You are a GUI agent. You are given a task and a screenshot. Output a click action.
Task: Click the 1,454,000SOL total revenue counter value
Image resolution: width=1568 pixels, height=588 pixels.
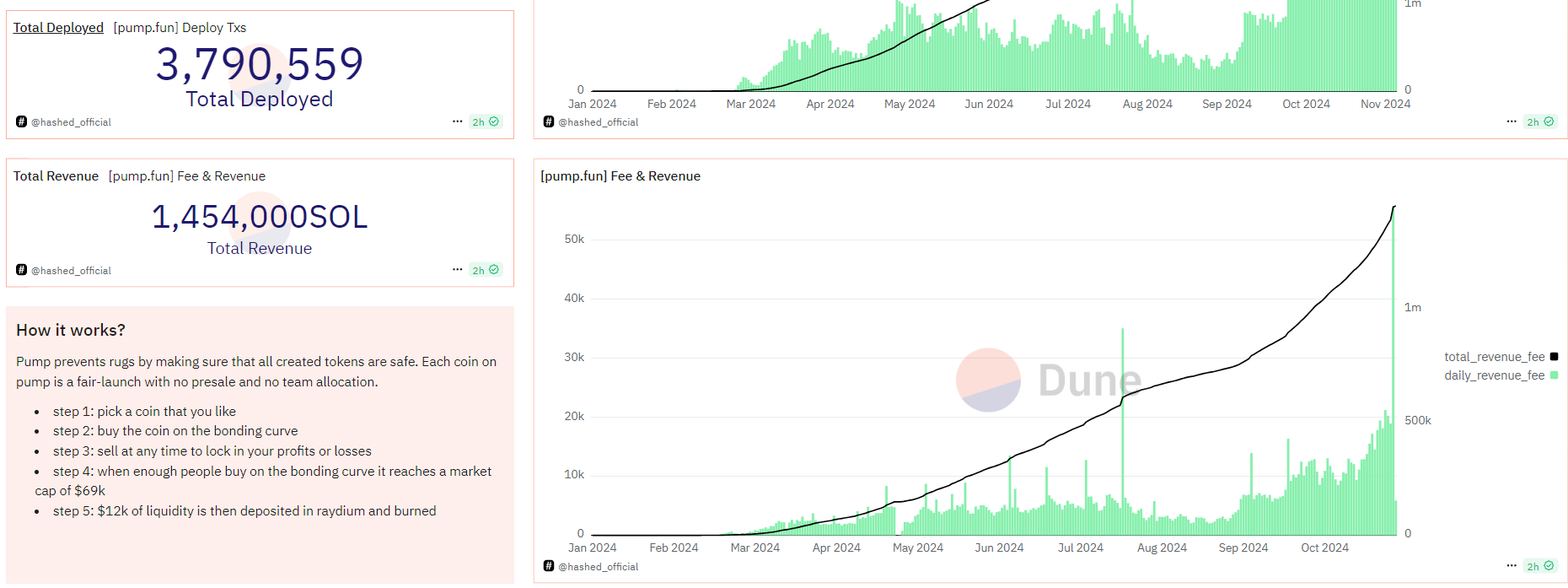click(260, 218)
